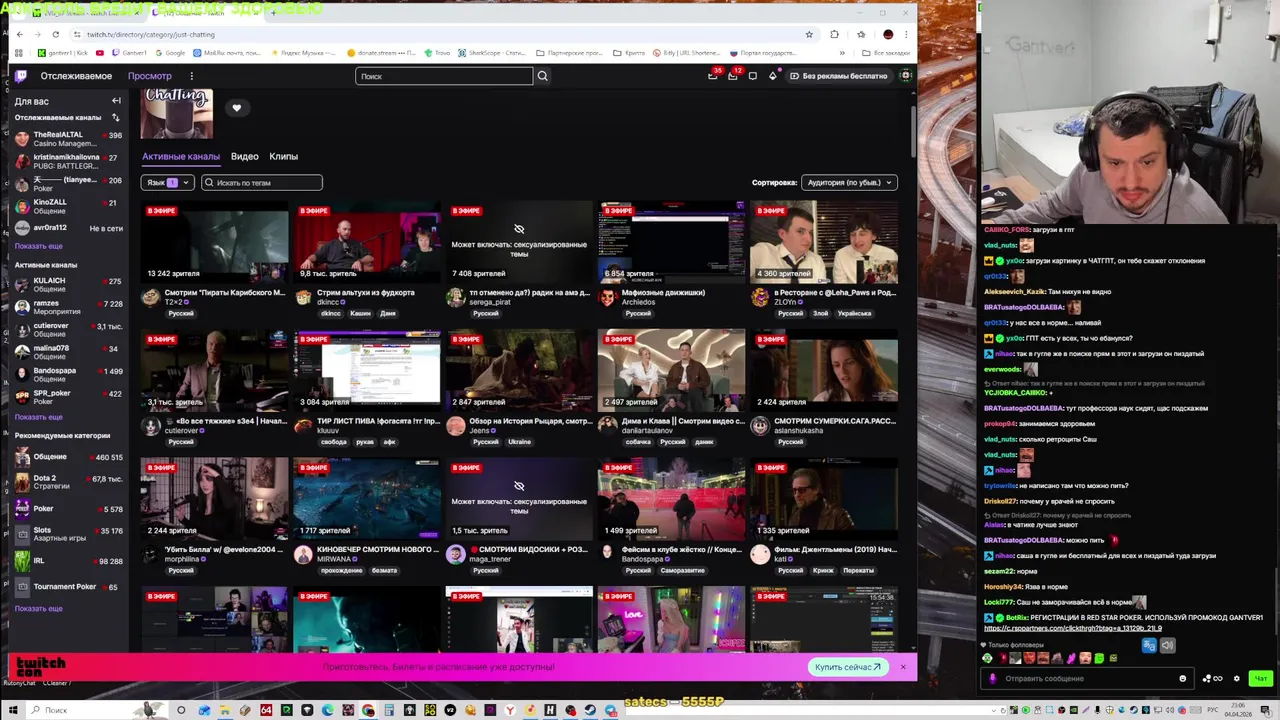
Task: Open Отслеживаемое in top navigation
Action: (x=76, y=76)
